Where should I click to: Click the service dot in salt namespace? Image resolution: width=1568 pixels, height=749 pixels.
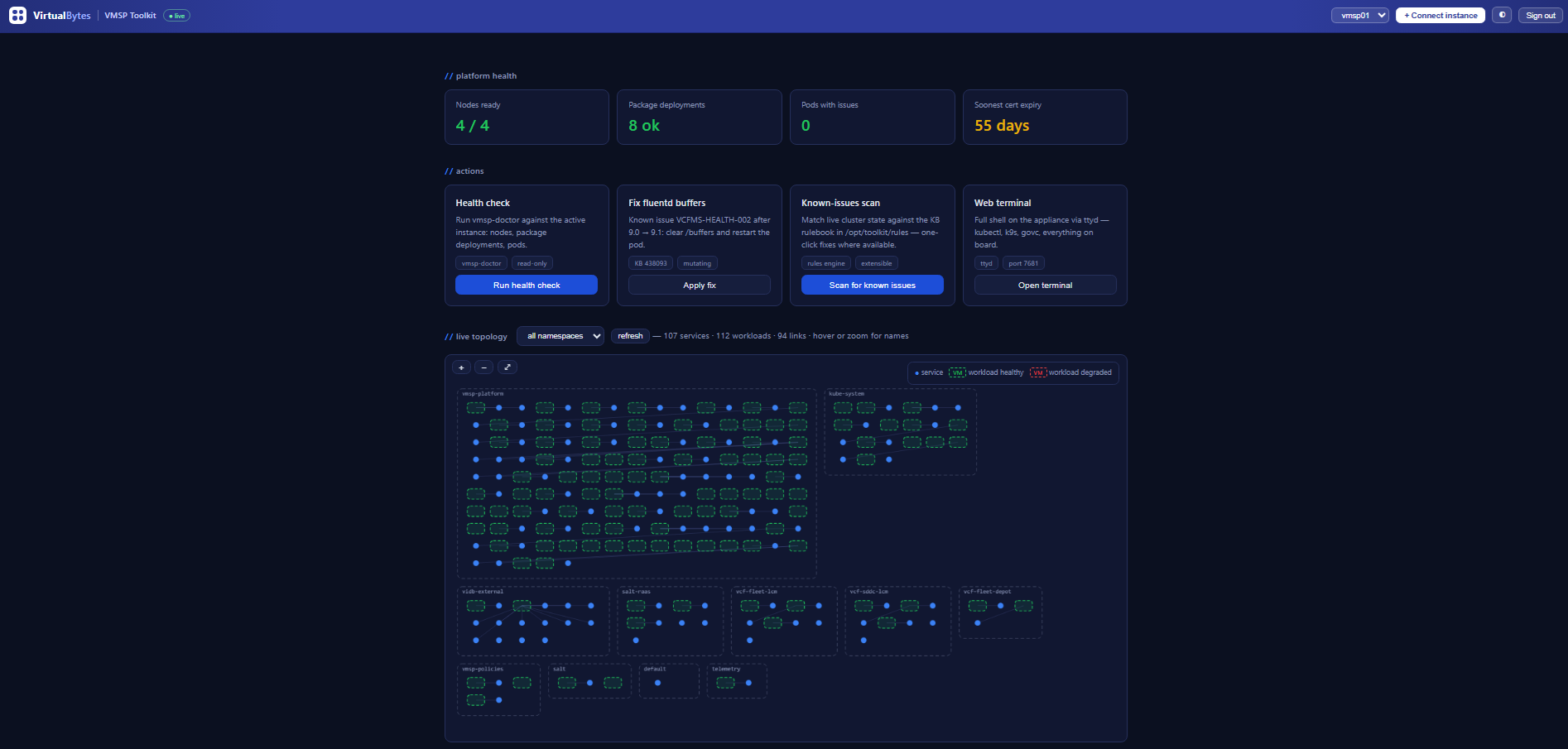click(x=589, y=683)
